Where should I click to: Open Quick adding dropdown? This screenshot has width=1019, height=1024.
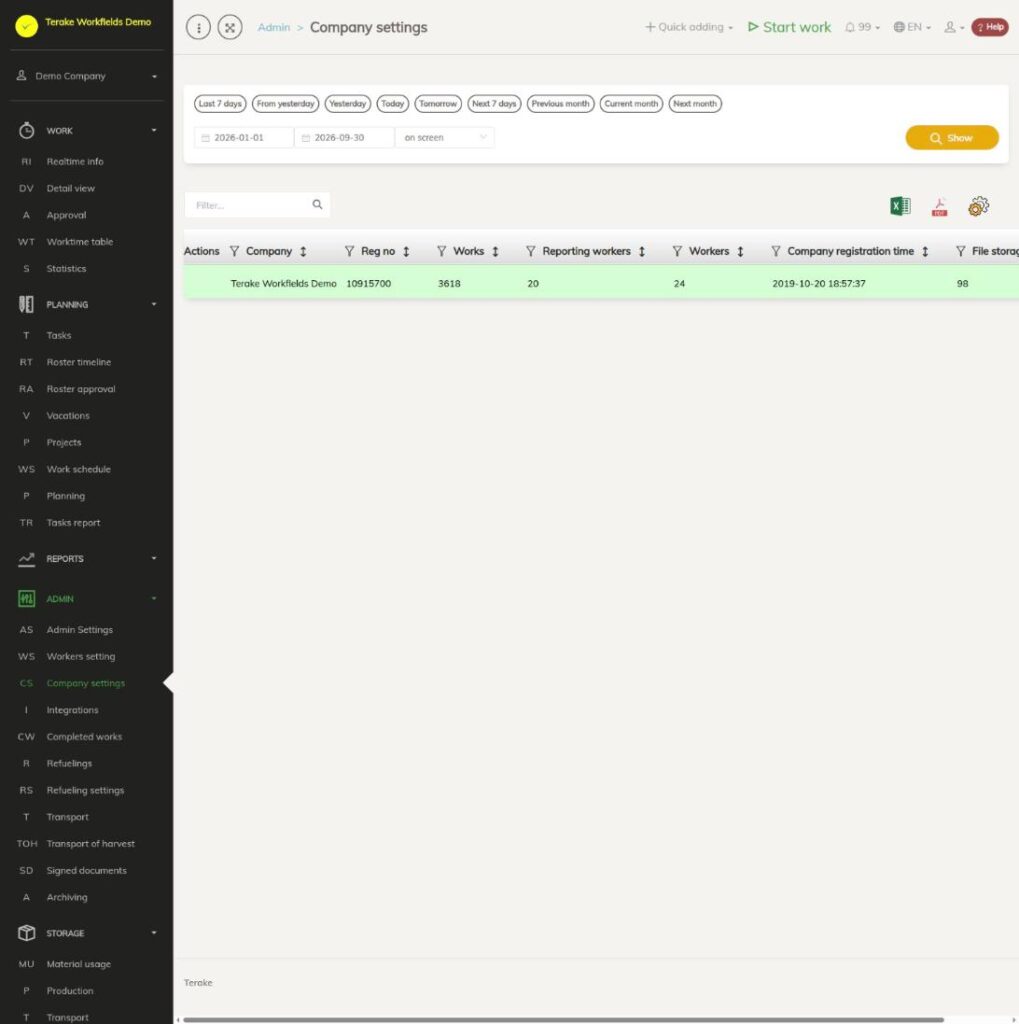(x=689, y=27)
